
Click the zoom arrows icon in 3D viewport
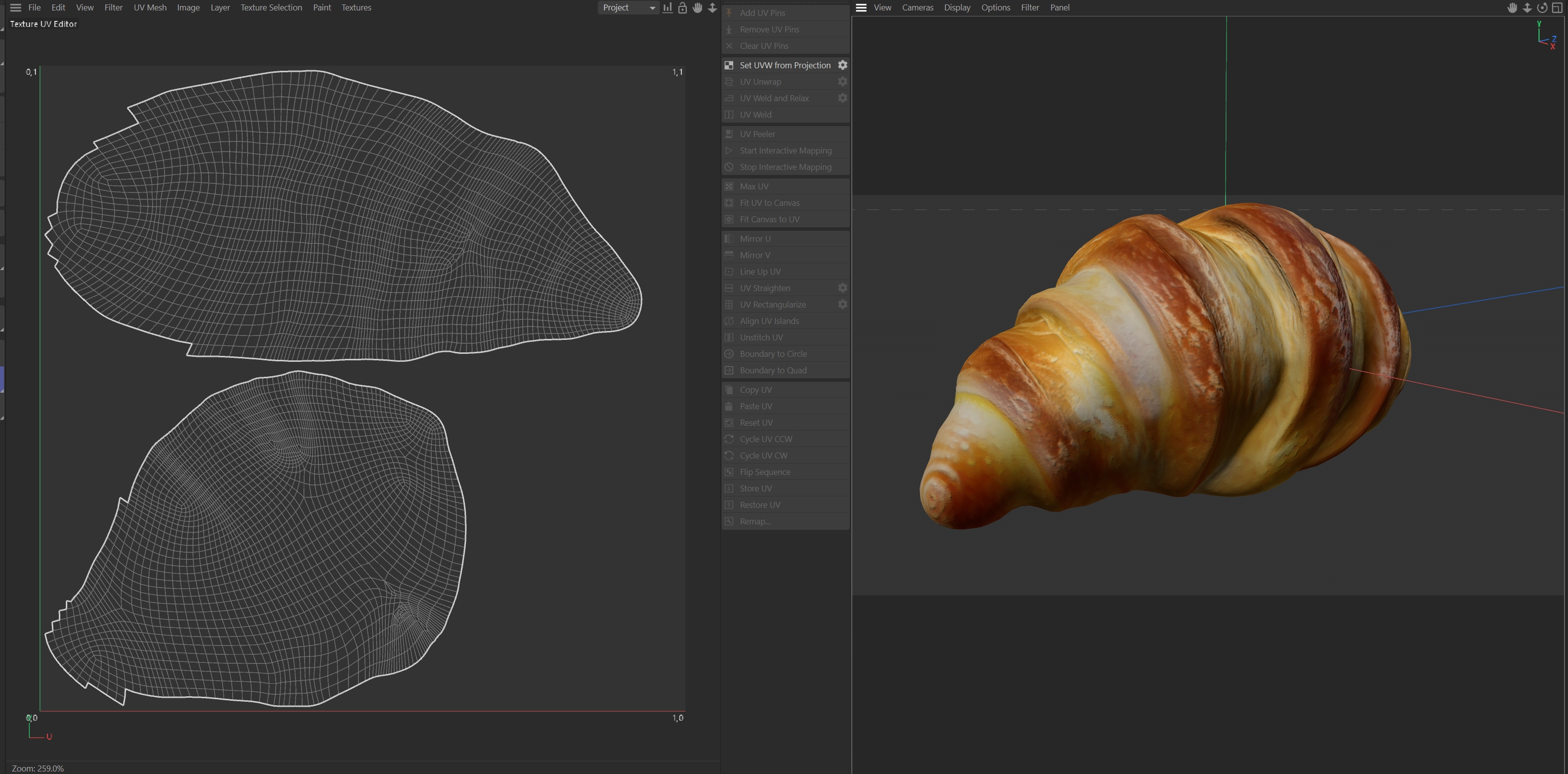[x=1527, y=8]
